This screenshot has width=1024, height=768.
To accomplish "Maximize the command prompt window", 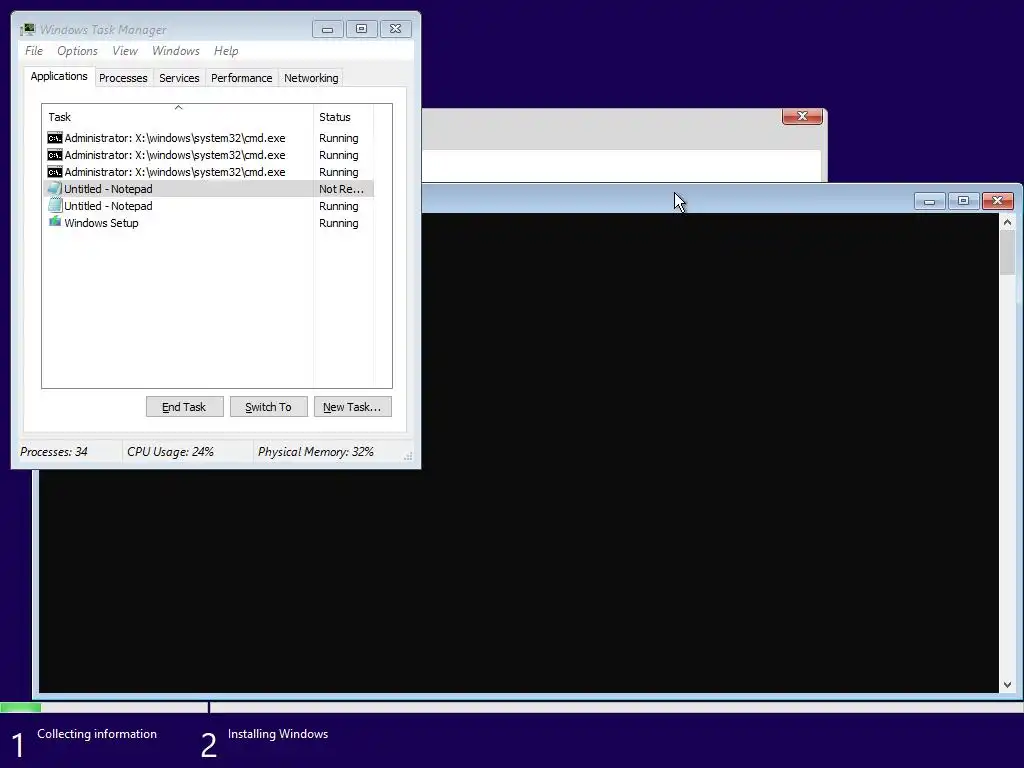I will (963, 201).
